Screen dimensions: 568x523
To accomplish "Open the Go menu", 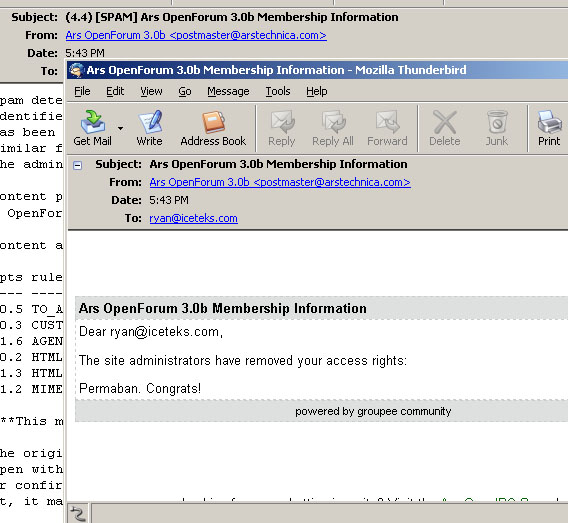I will click(185, 91).
